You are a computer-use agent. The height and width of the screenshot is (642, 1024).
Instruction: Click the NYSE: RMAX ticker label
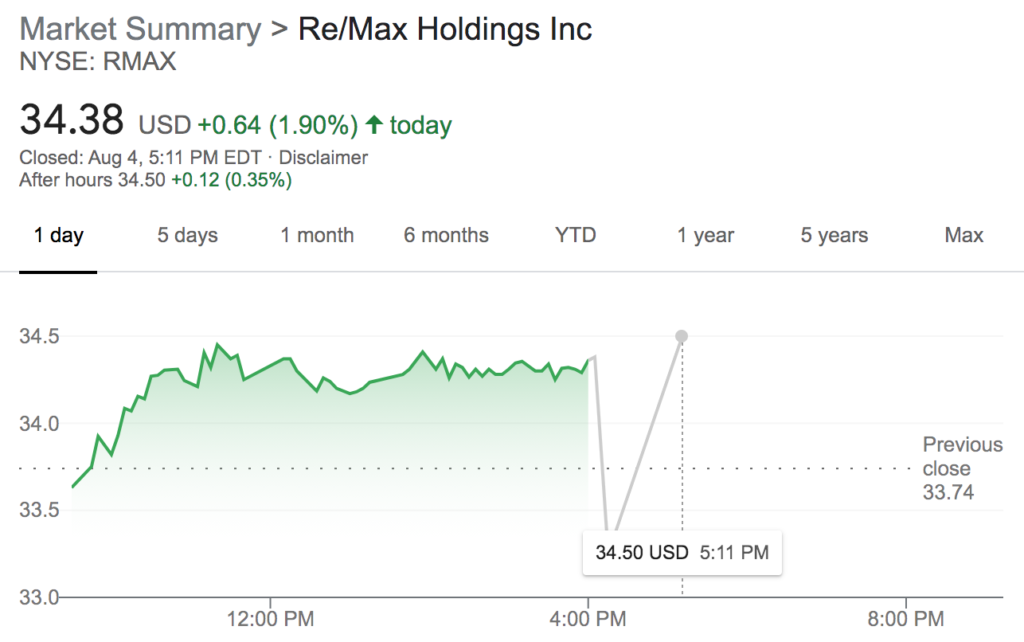click(98, 61)
